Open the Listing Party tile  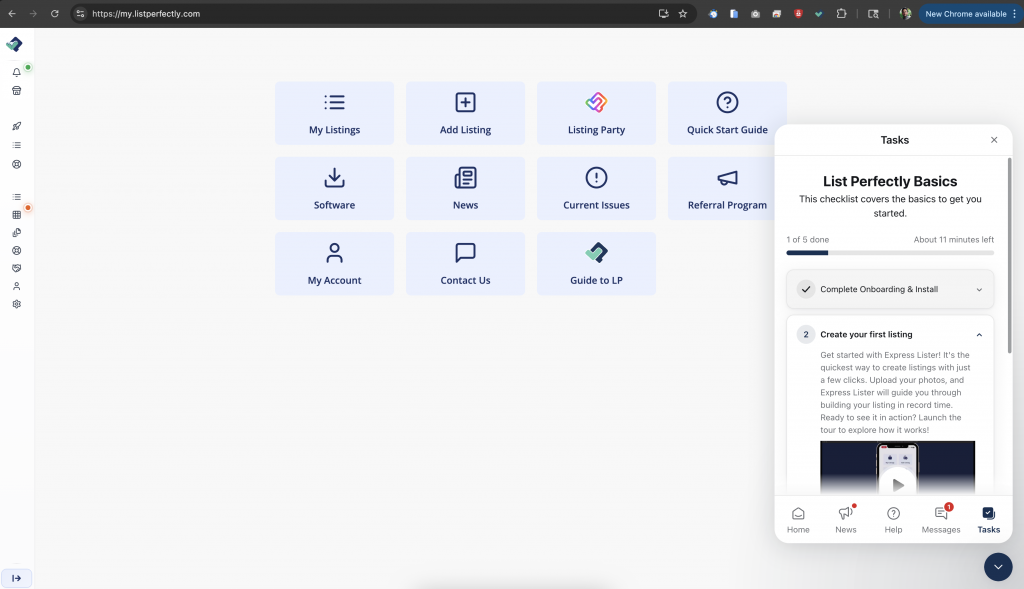[x=596, y=113]
